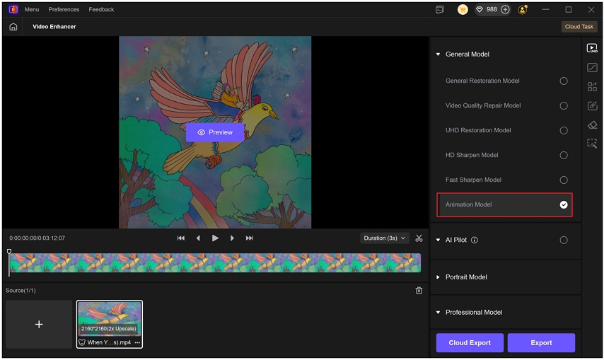Step forward one frame
The image size is (604, 360).
[232, 238]
